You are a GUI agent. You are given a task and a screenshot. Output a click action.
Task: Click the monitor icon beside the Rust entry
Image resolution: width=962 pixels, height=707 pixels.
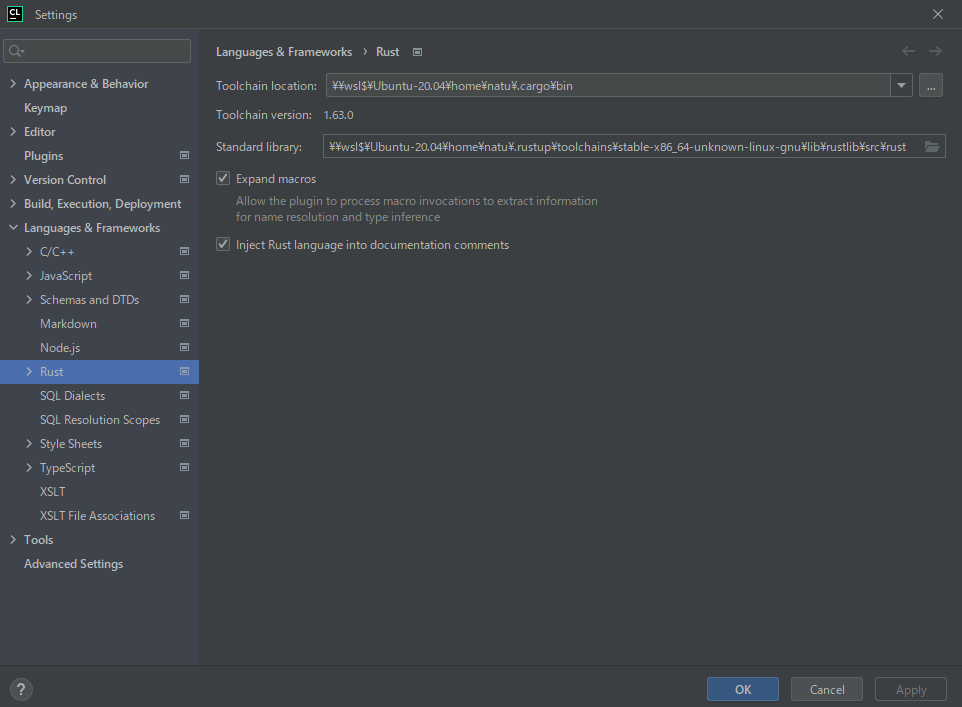(184, 371)
